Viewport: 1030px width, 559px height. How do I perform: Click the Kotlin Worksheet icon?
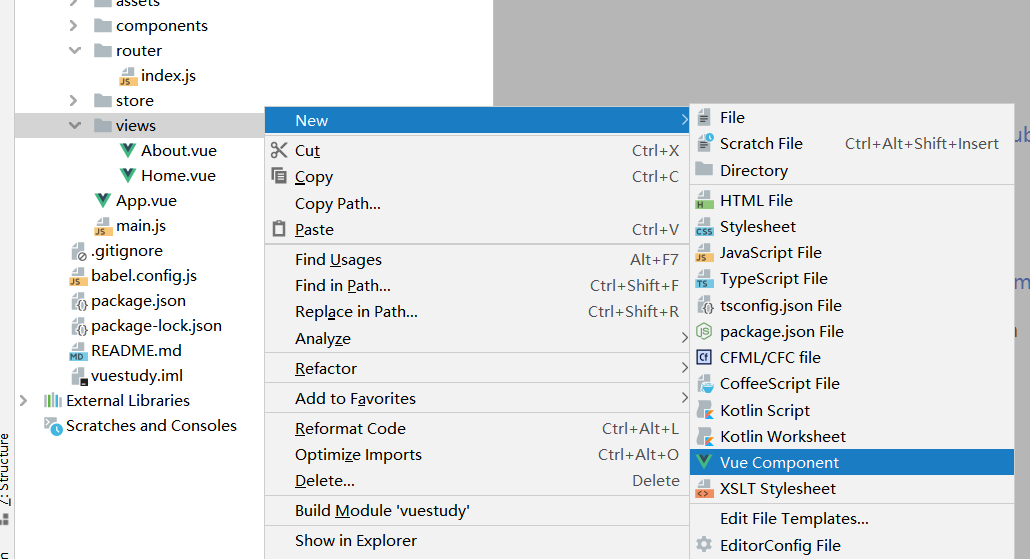click(x=704, y=437)
